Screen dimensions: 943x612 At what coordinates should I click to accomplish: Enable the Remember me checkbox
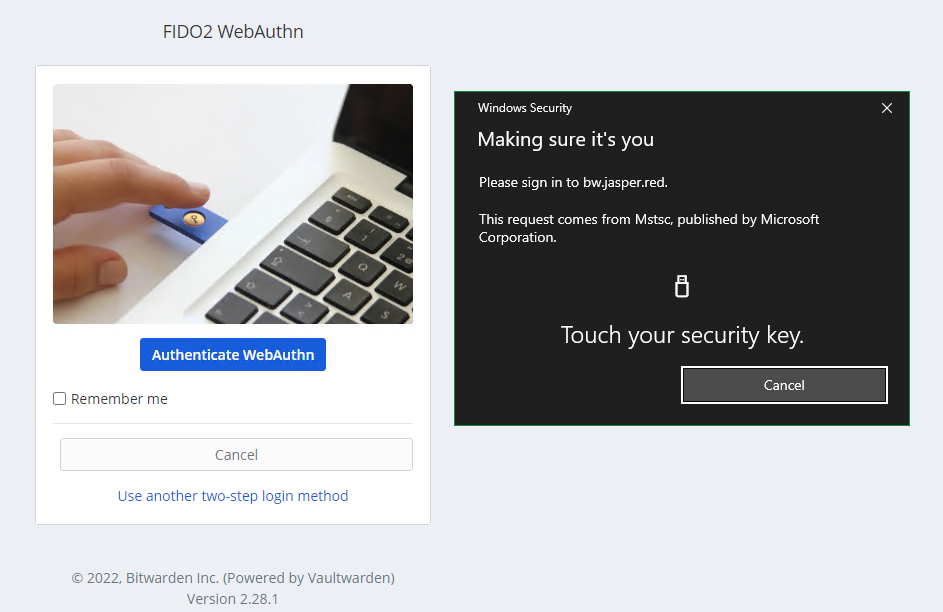tap(60, 399)
